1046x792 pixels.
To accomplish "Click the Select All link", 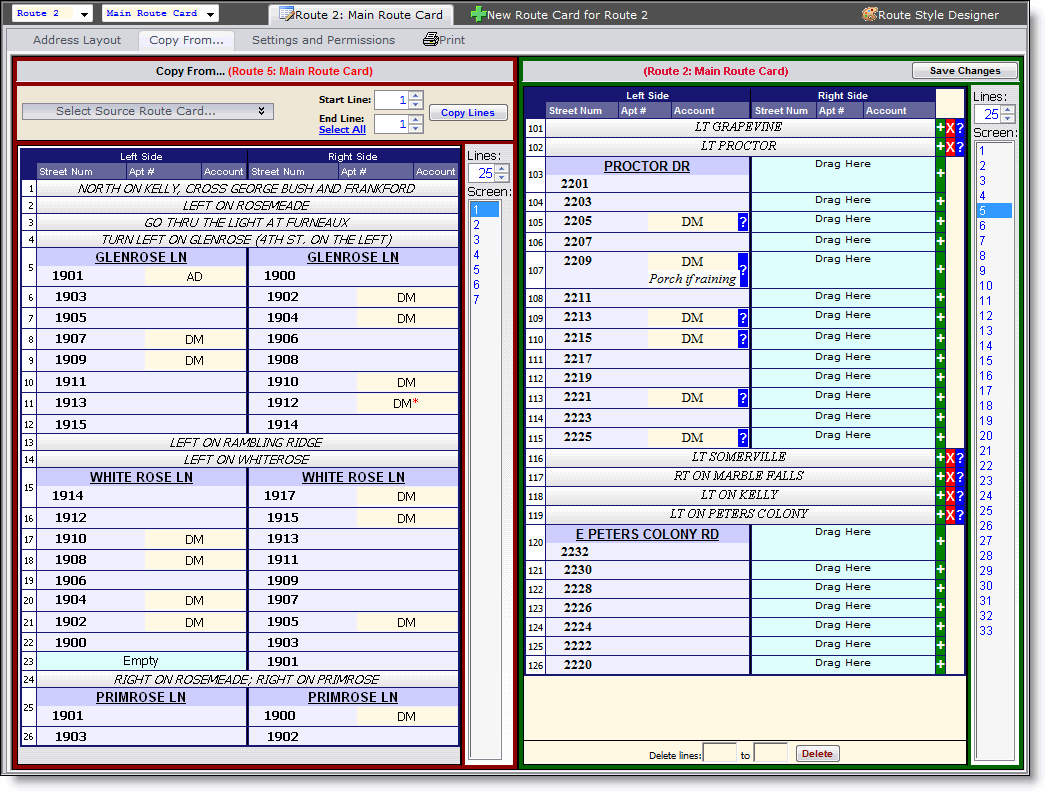I will pyautogui.click(x=342, y=130).
